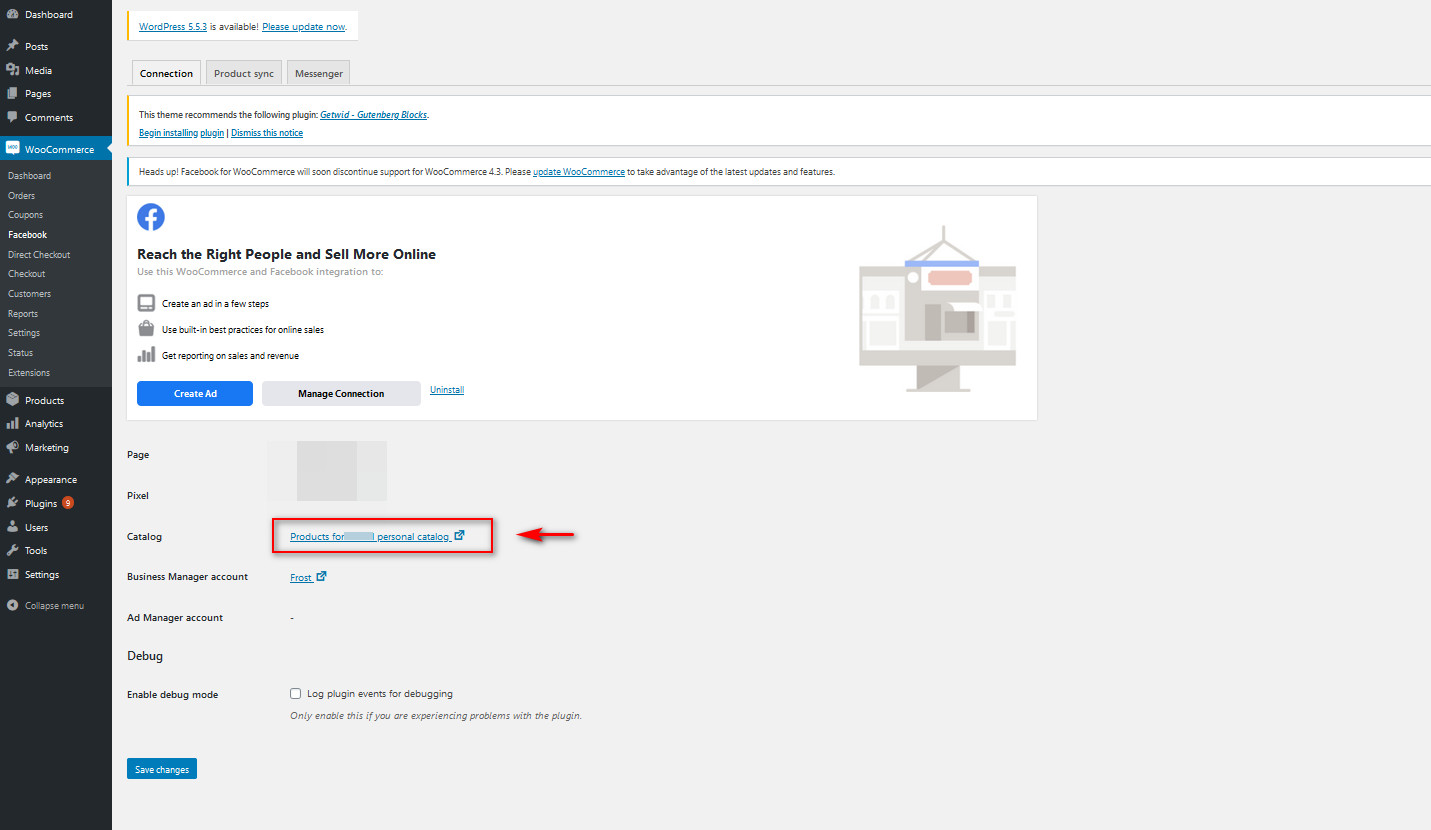Click Begin installing plugin link
This screenshot has width=1431, height=830.
pyautogui.click(x=181, y=133)
